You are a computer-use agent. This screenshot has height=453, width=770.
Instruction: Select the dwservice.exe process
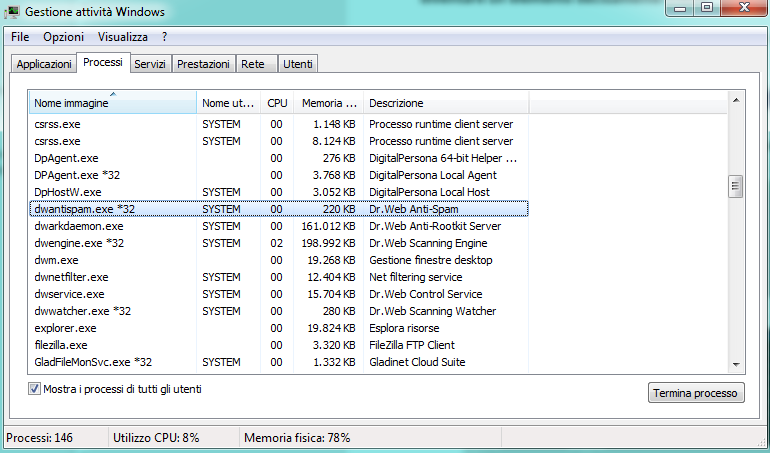pos(279,294)
